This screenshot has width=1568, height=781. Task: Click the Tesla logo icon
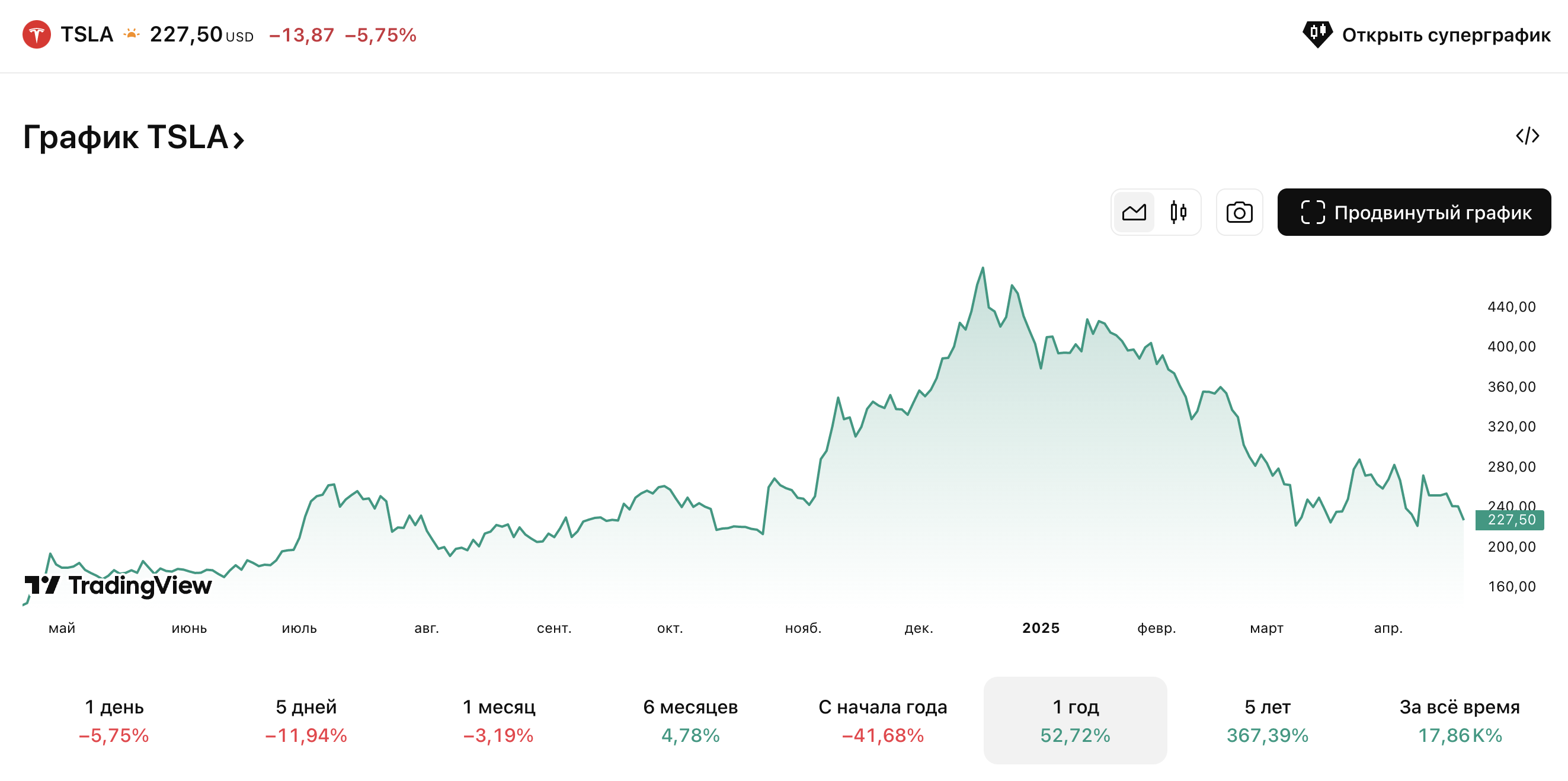pos(37,35)
